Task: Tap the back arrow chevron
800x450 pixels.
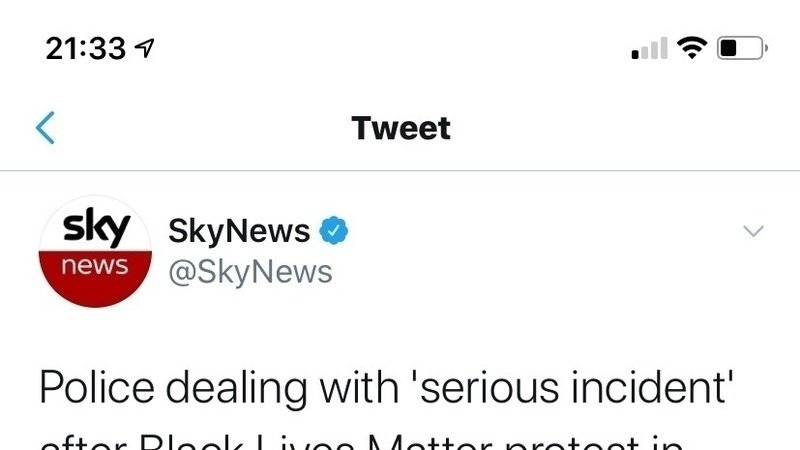Action: (45, 128)
